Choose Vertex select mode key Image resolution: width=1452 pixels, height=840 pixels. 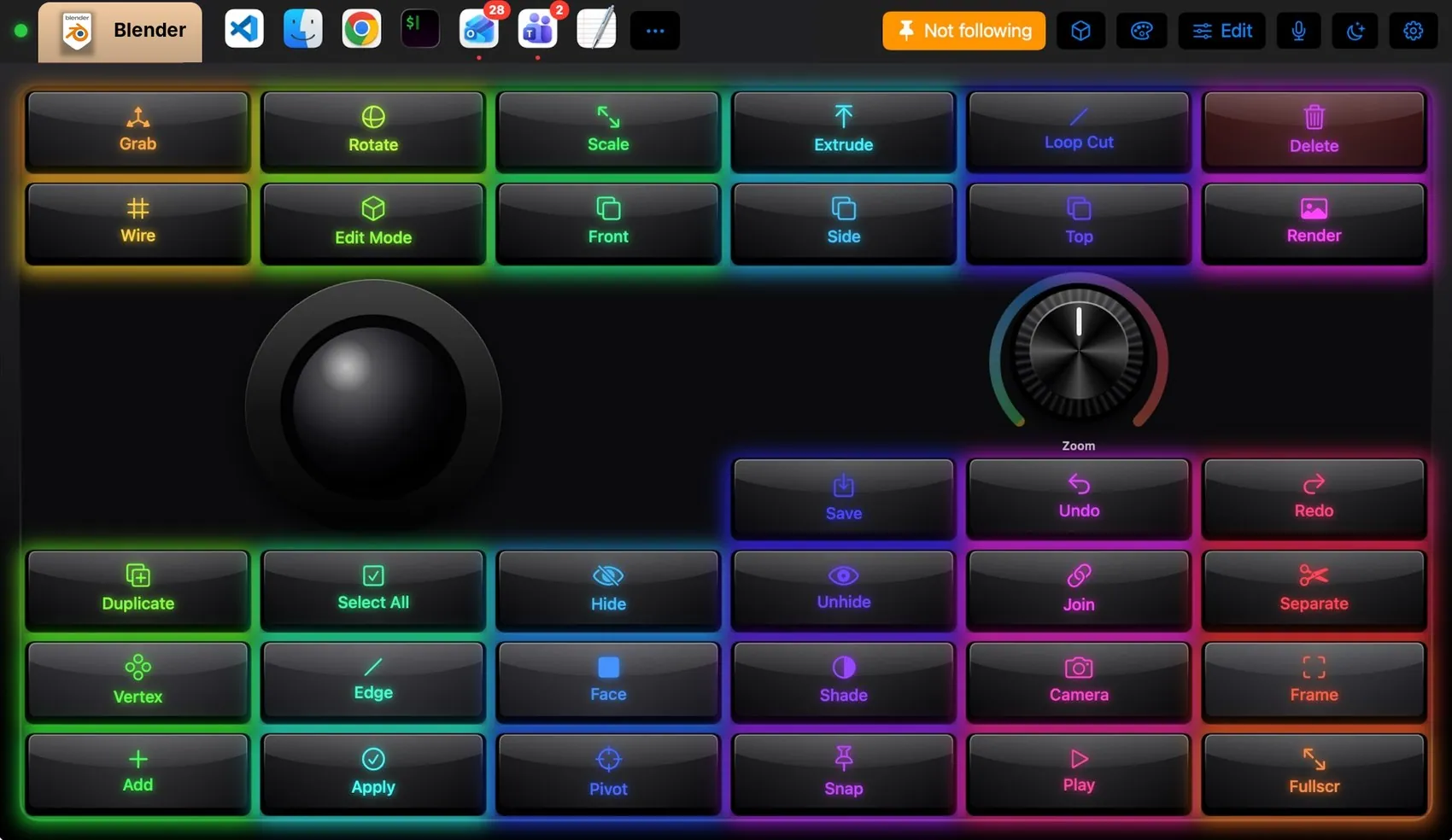point(138,681)
